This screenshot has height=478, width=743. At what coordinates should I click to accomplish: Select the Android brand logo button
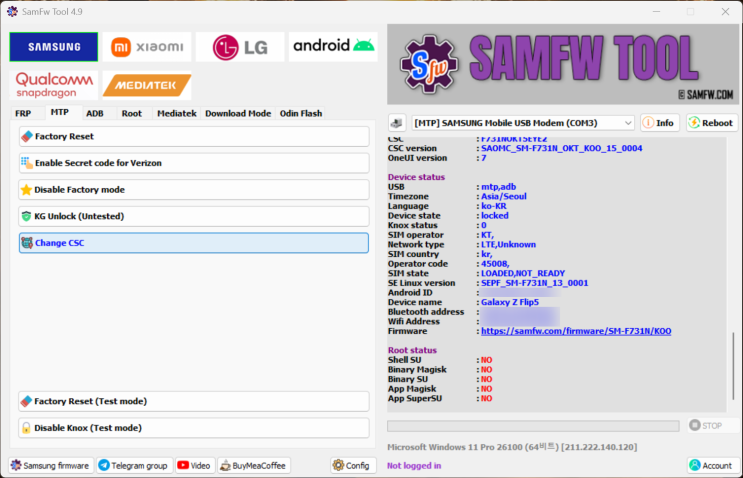pyautogui.click(x=333, y=47)
